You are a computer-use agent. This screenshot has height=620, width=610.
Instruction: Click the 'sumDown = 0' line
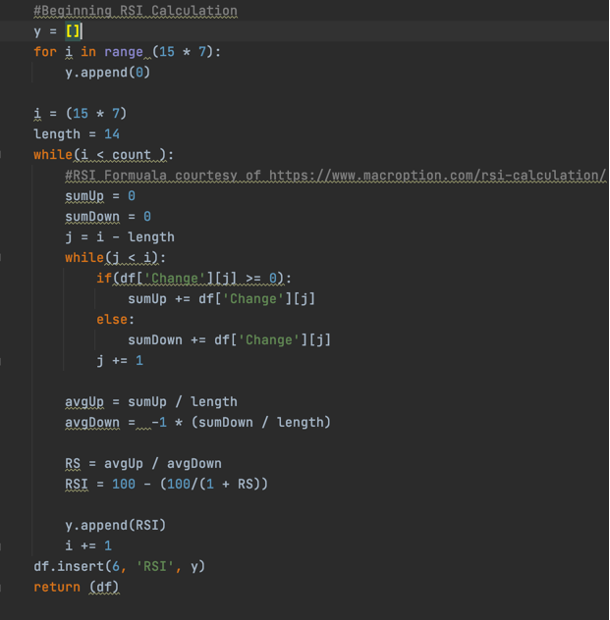[x=108, y=216]
